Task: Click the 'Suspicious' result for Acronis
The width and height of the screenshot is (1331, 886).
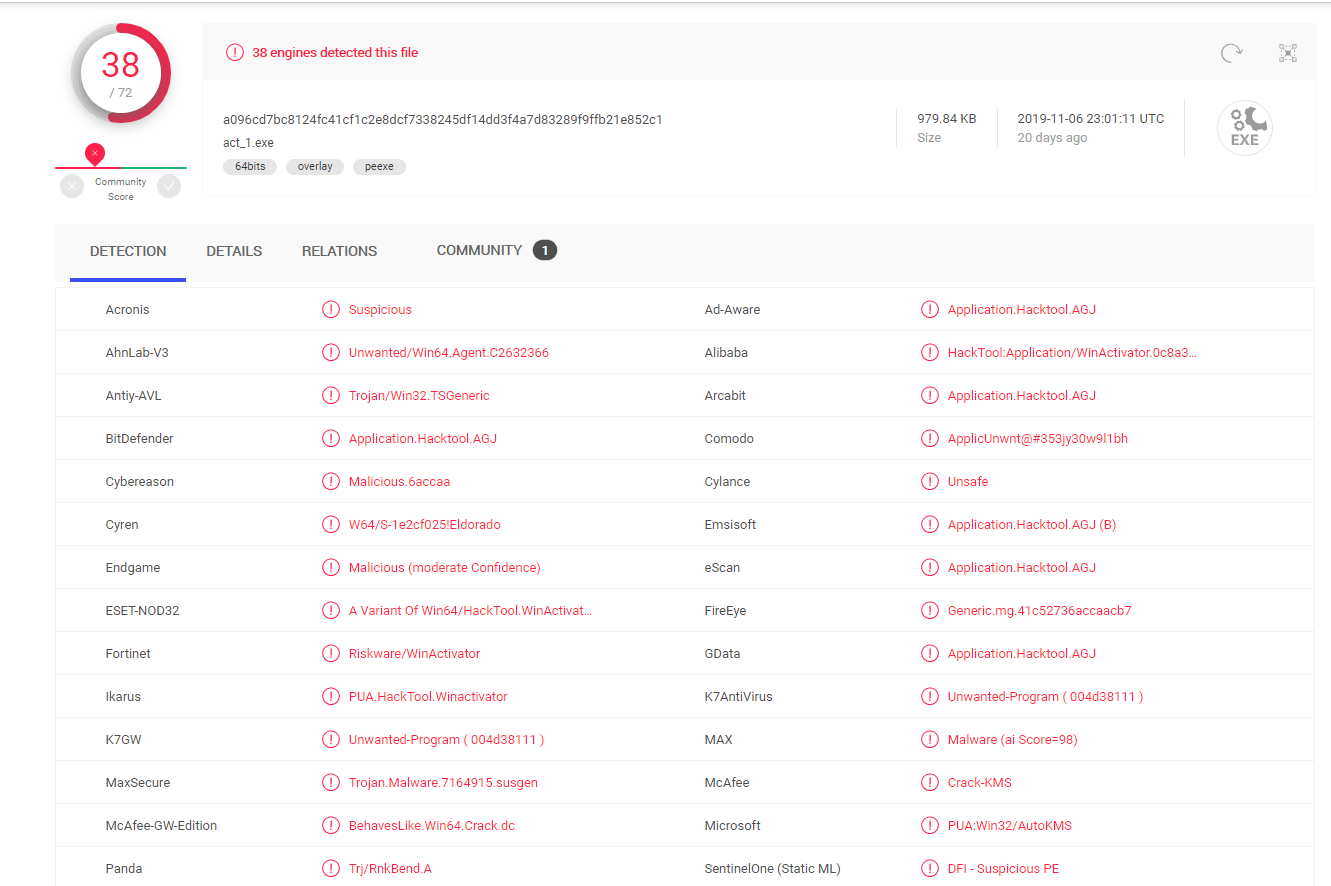Action: [380, 309]
